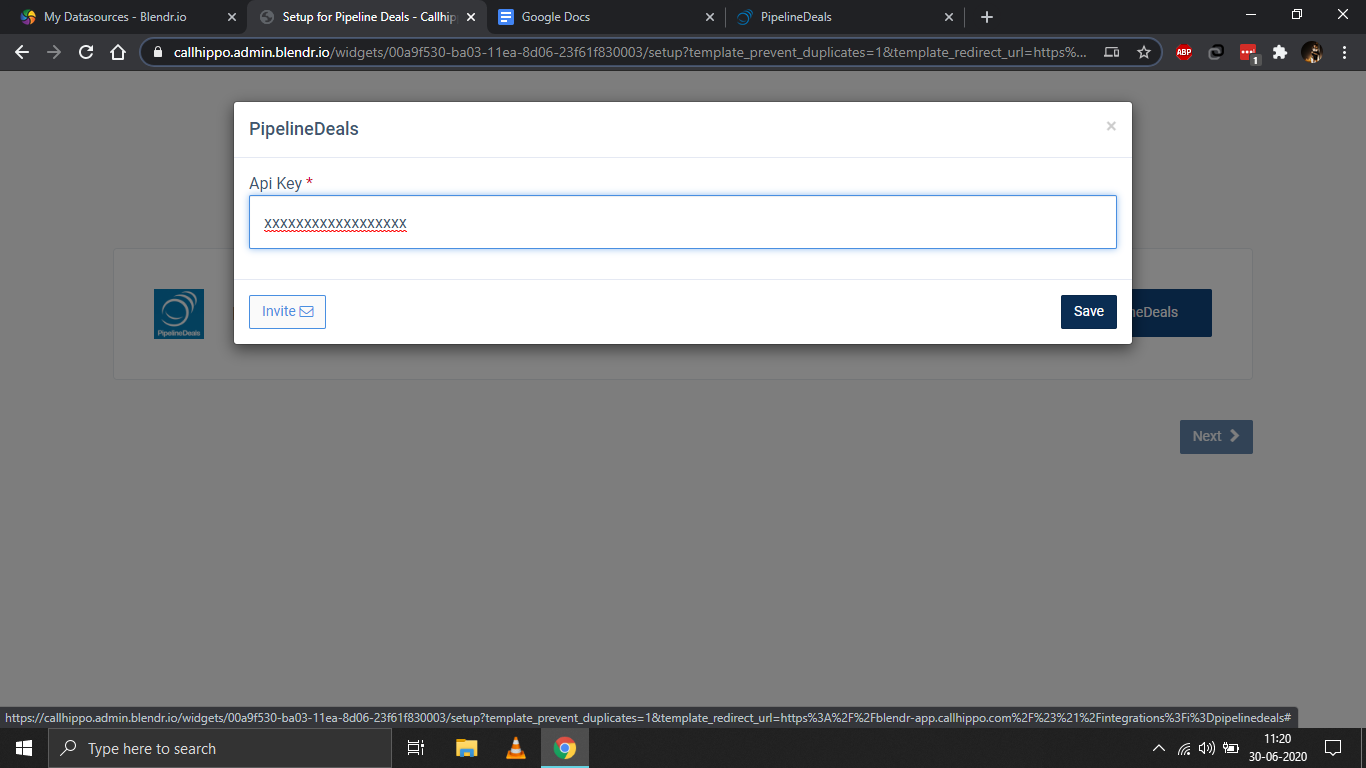Open the red extension with badge 1
Viewport: 1366px width, 768px height.
pos(1248,53)
